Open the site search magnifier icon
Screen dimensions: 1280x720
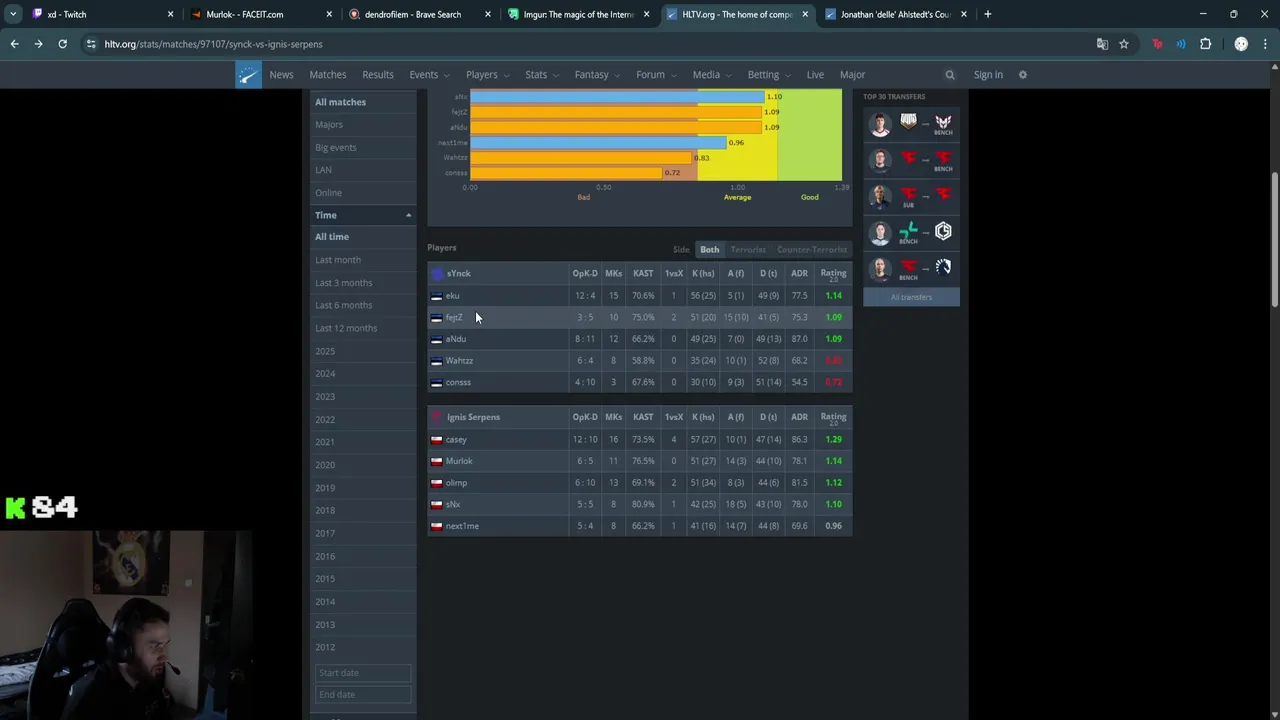coord(950,75)
